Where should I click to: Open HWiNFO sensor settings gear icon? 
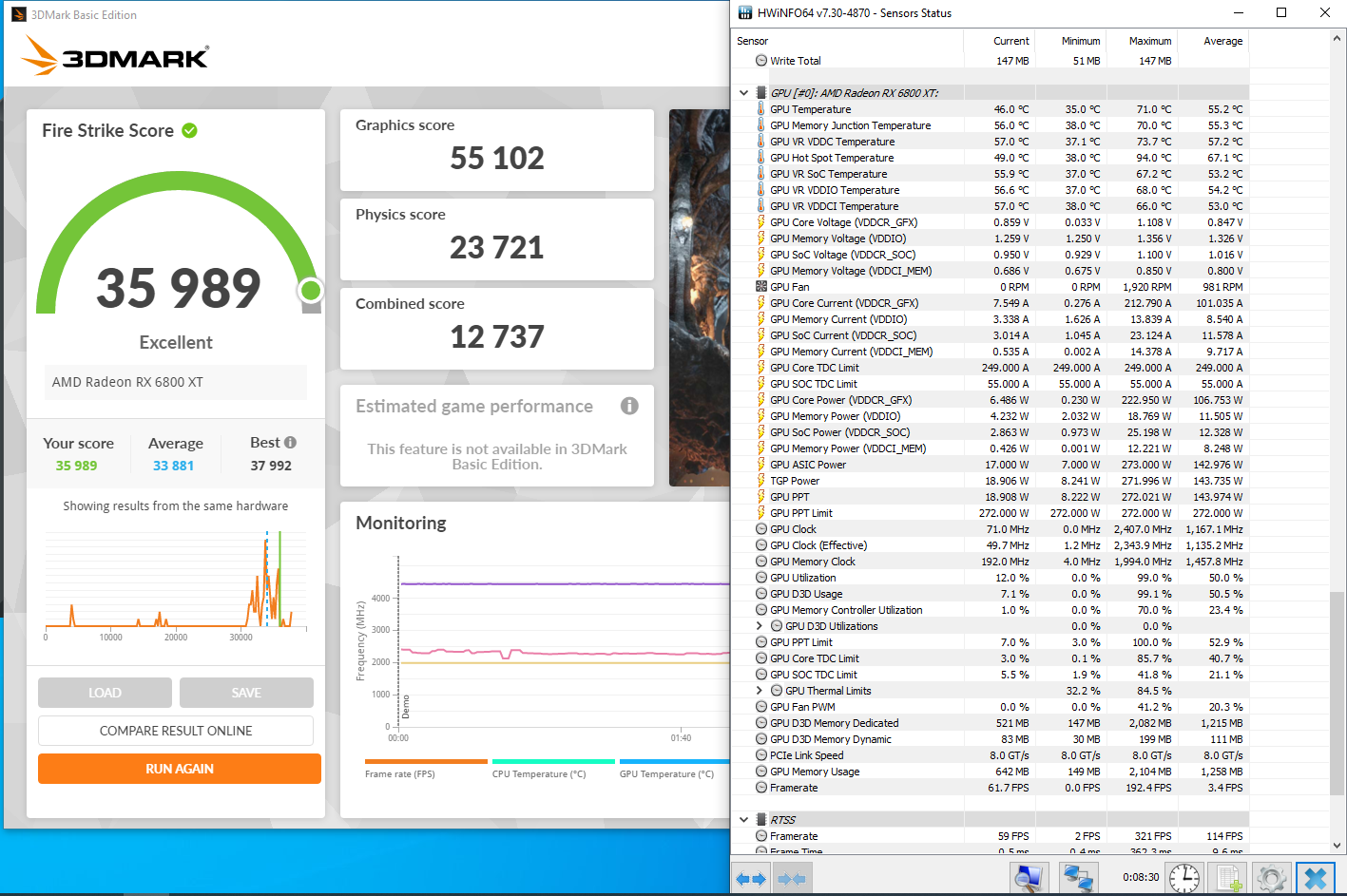coord(1271,878)
